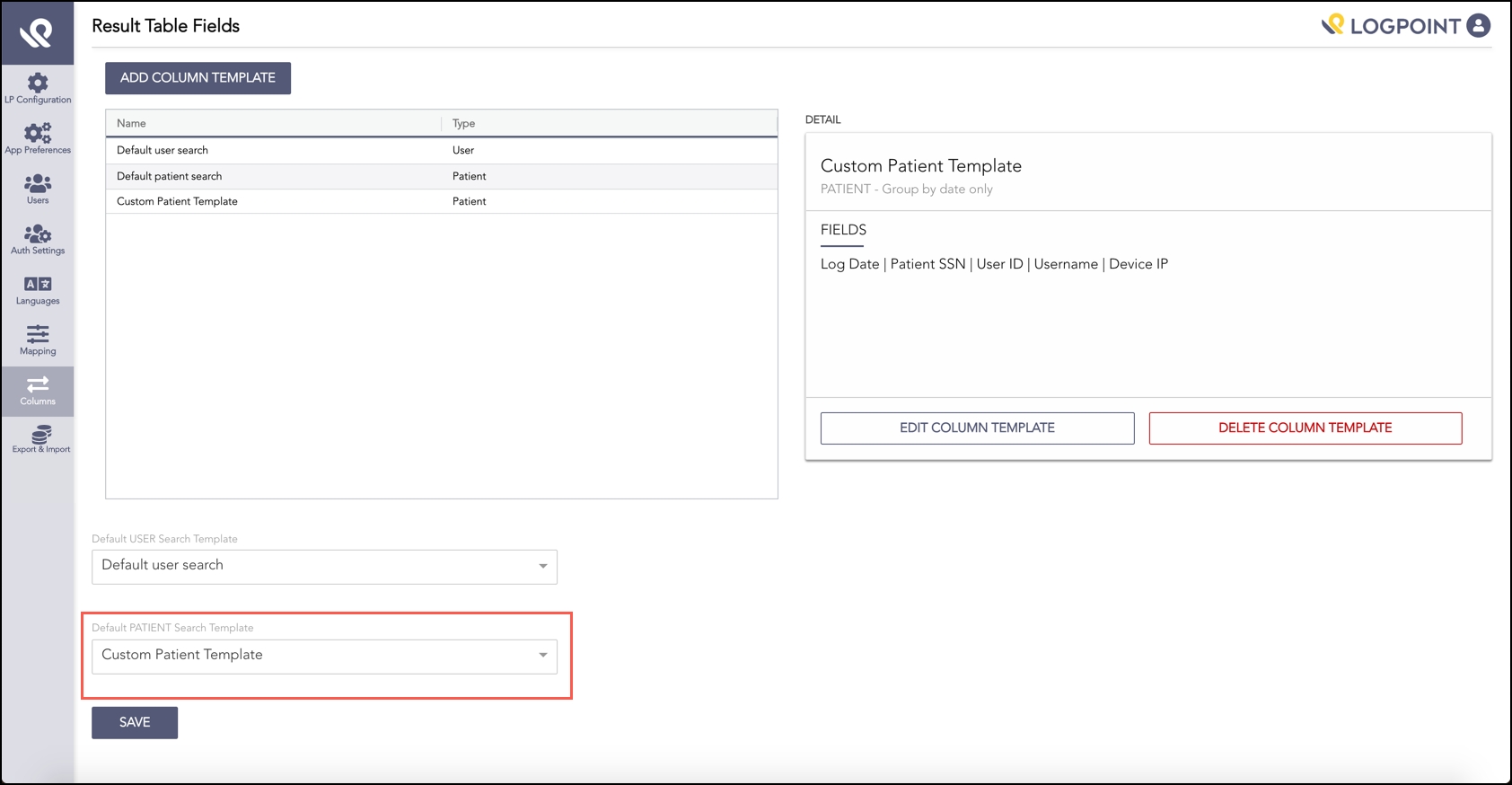Image resolution: width=1512 pixels, height=785 pixels.
Task: Click ADD COLUMN TEMPLATE button
Action: (198, 78)
